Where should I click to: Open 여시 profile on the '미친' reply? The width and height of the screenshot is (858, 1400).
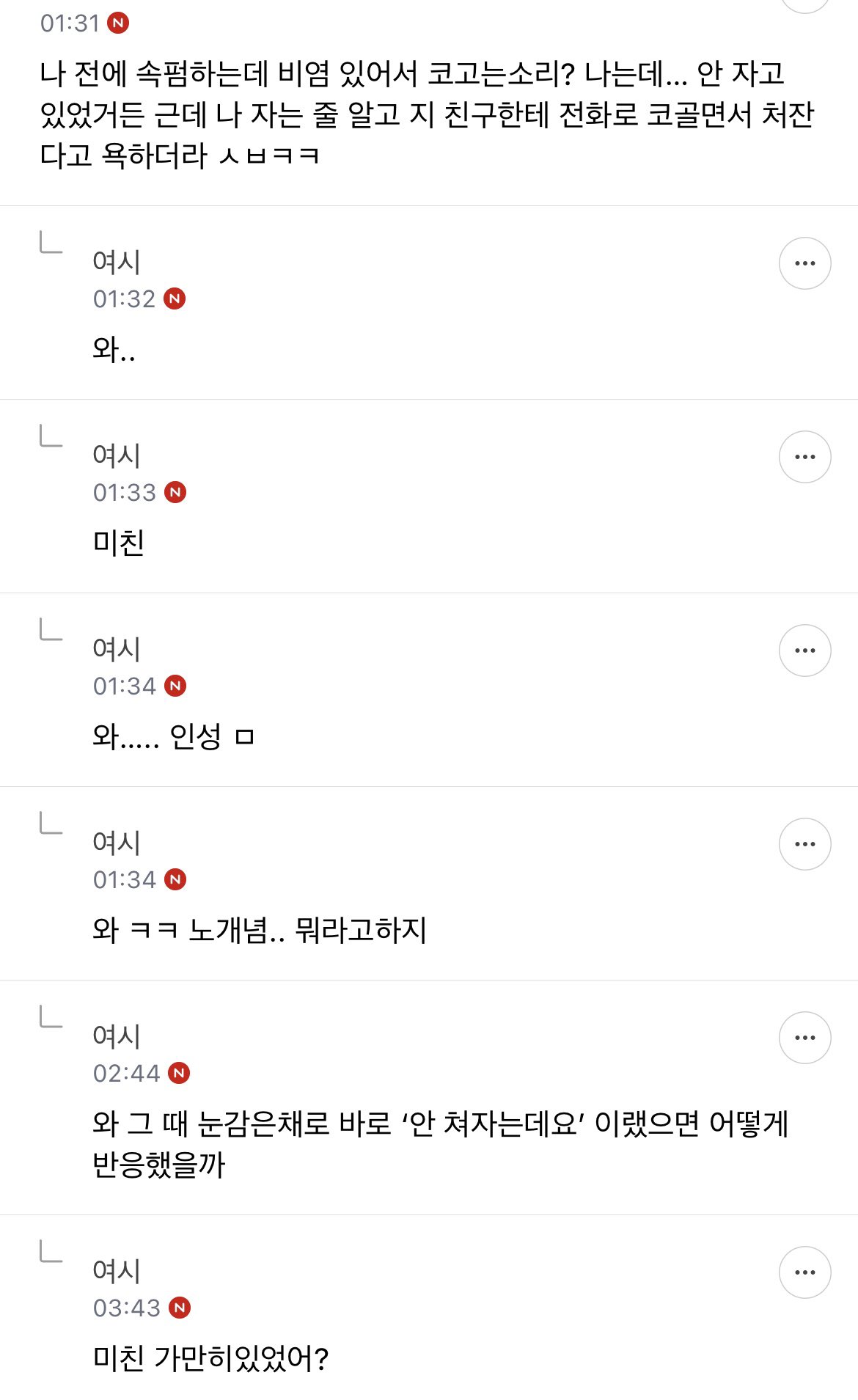pyautogui.click(x=117, y=455)
